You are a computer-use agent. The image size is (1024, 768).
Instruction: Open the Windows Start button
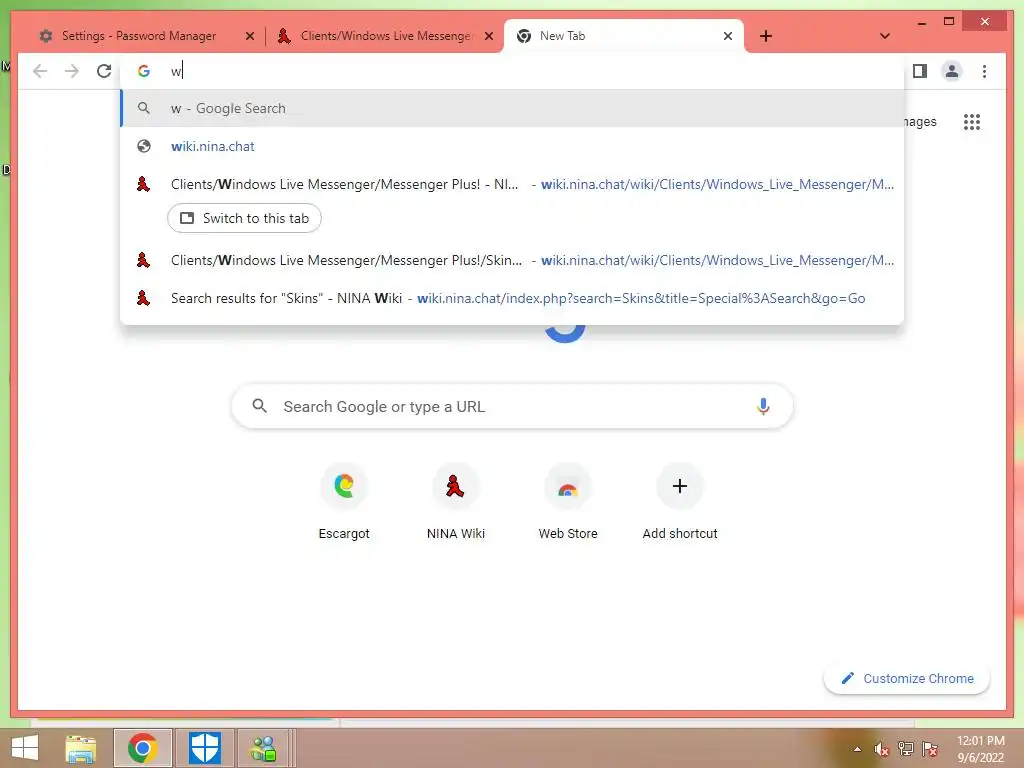[24, 748]
